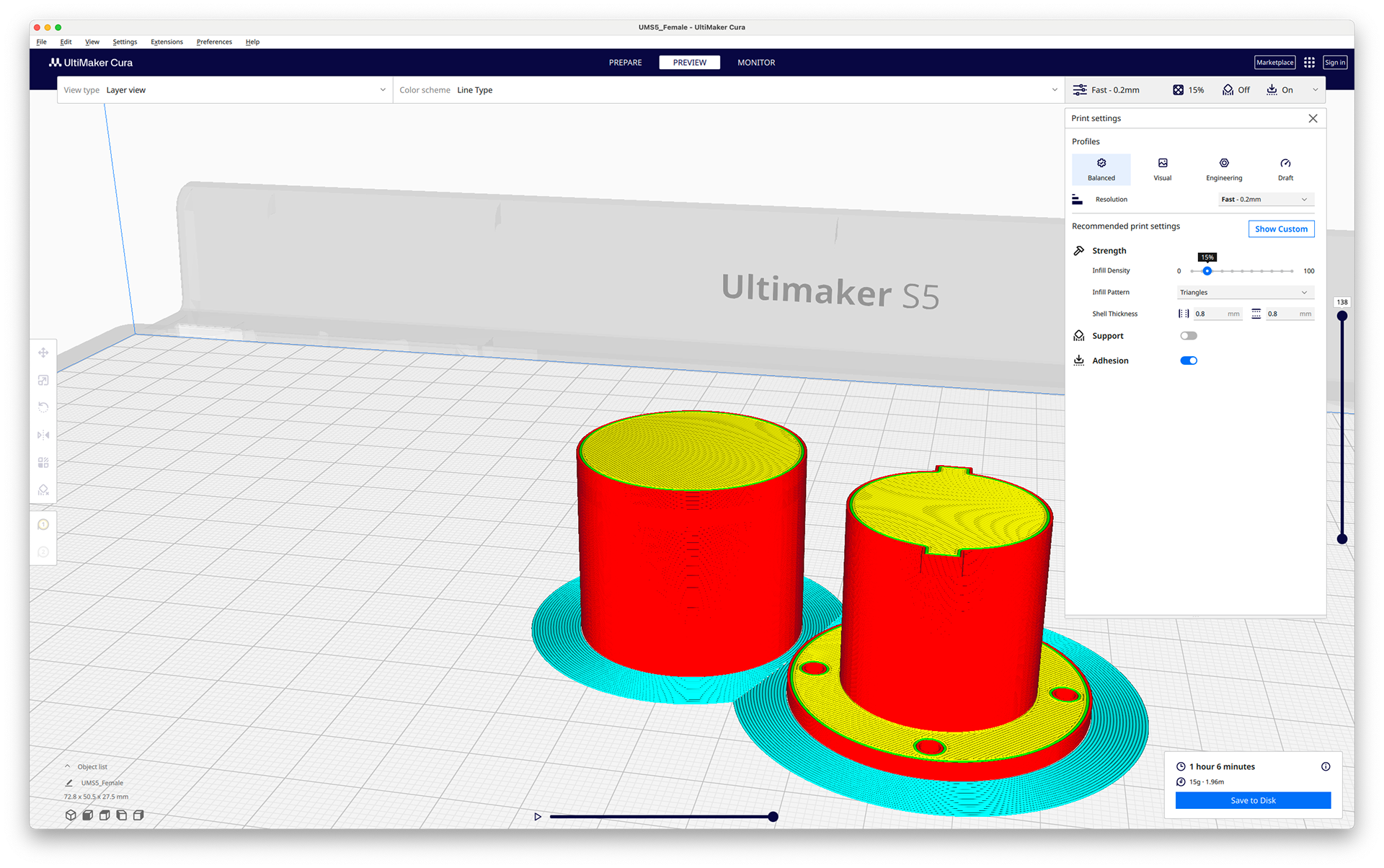Image resolution: width=1384 pixels, height=868 pixels.
Task: Click the Infill Density slider handle
Action: [1207, 271]
